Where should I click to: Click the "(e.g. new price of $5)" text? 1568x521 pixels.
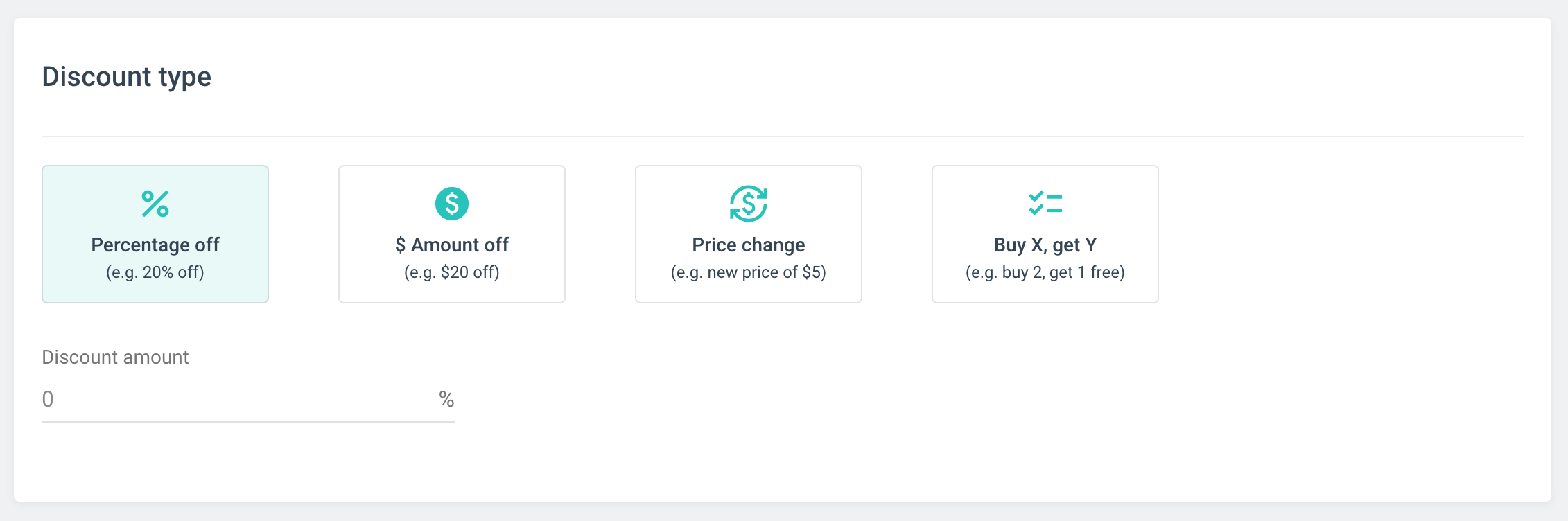coord(749,272)
